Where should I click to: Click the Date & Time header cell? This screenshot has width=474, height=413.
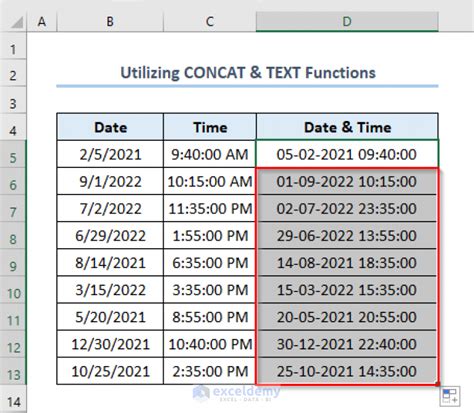pos(347,127)
